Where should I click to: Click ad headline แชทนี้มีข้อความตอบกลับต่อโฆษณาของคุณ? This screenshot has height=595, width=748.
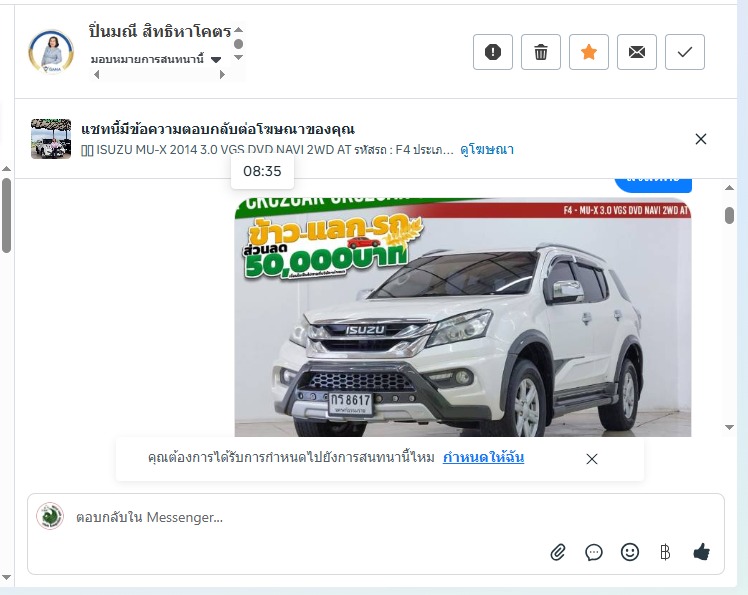pyautogui.click(x=218, y=129)
